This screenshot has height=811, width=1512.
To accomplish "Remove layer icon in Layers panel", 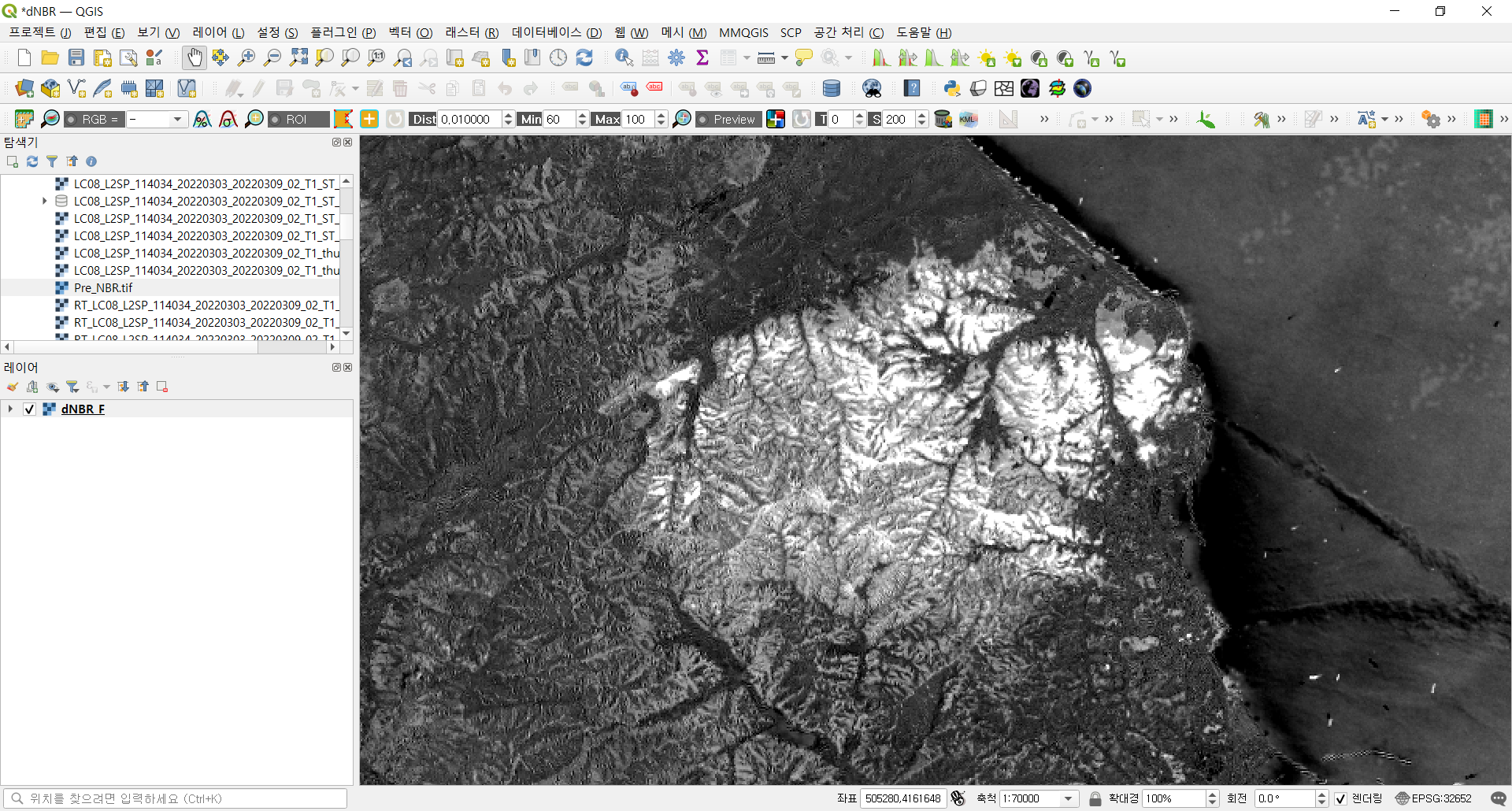I will tap(162, 387).
